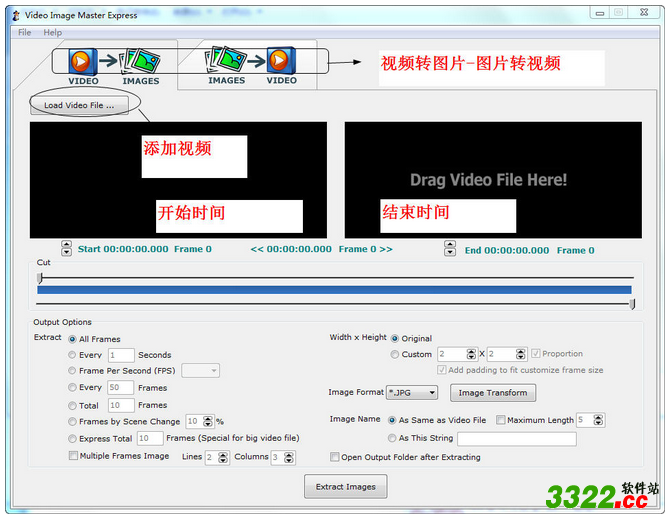The image size is (666, 516).
Task: Click the Start time frame stepper
Action: (x=66, y=248)
